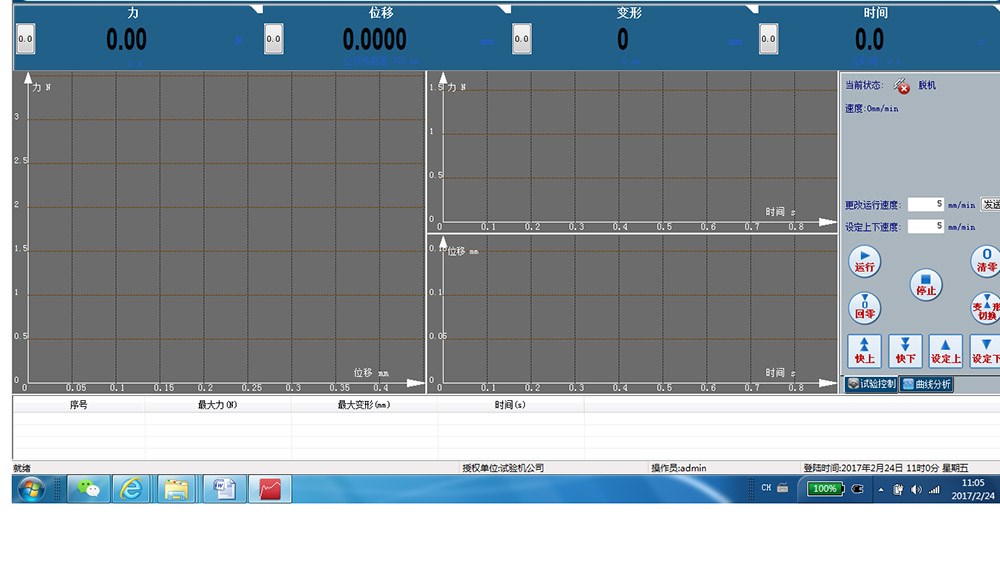Click the force-time graph at top

click(x=632, y=151)
